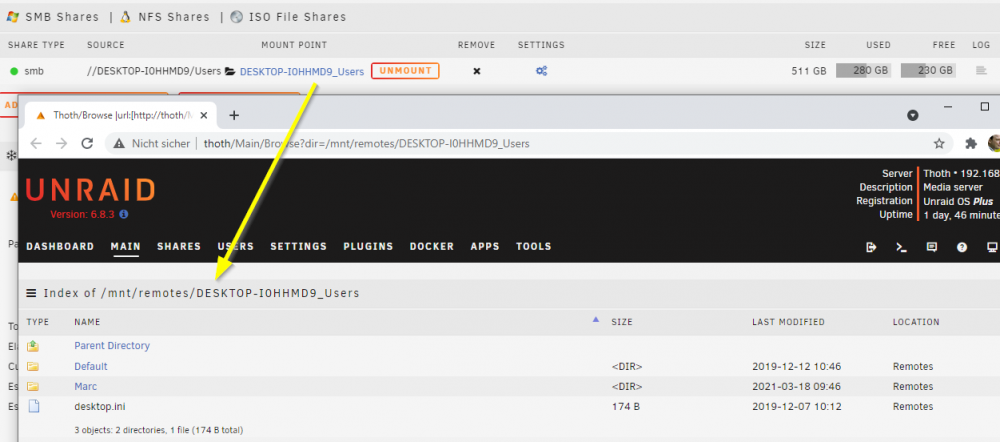Open the USERS menu
Screen dimensions: 1000x442
click(x=235, y=246)
